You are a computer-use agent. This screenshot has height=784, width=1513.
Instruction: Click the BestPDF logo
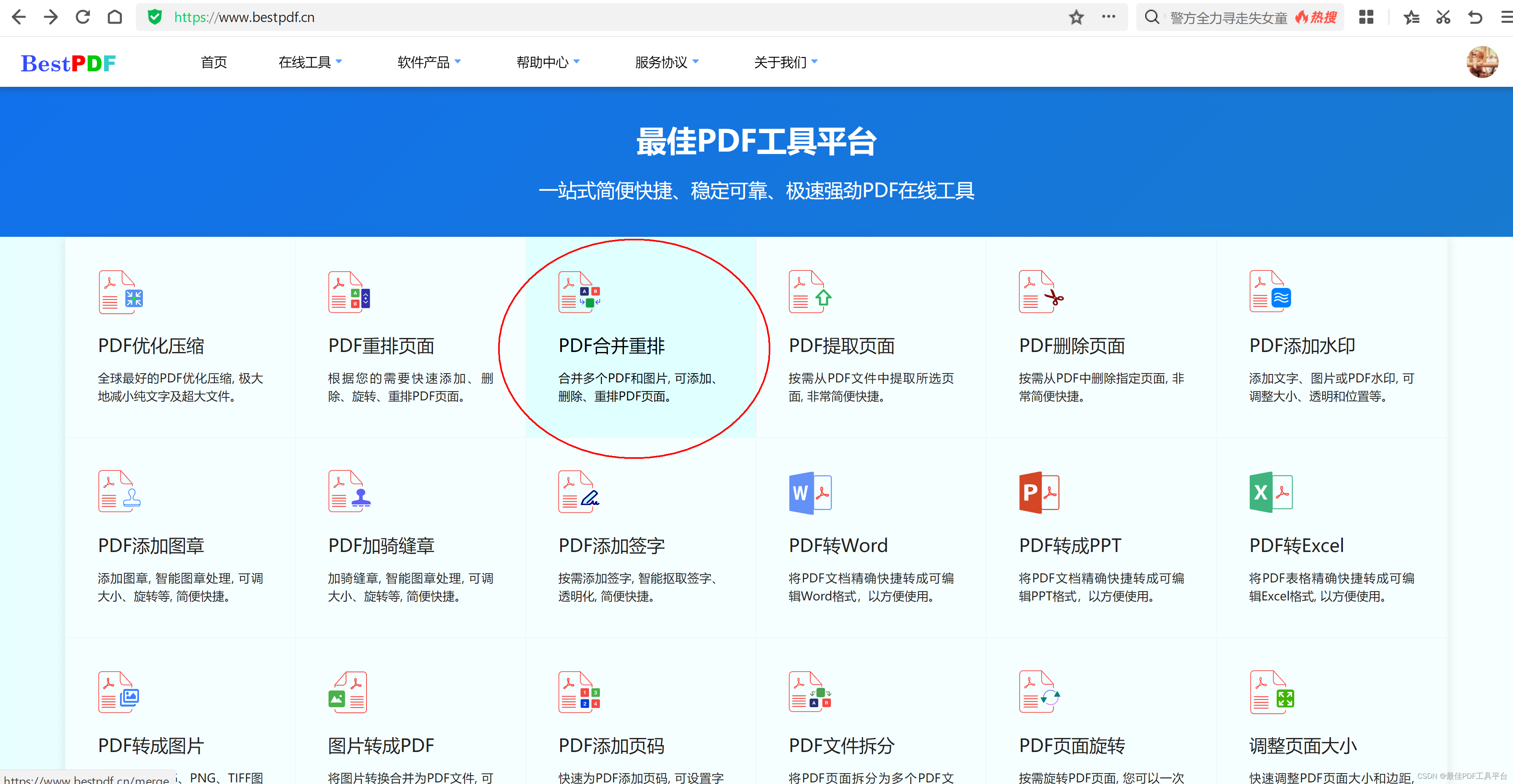69,63
